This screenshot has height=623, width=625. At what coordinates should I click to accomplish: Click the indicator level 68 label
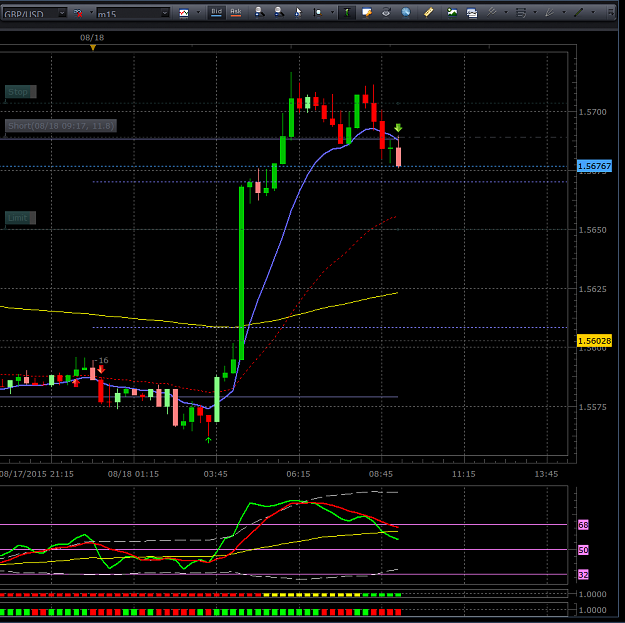(583, 525)
